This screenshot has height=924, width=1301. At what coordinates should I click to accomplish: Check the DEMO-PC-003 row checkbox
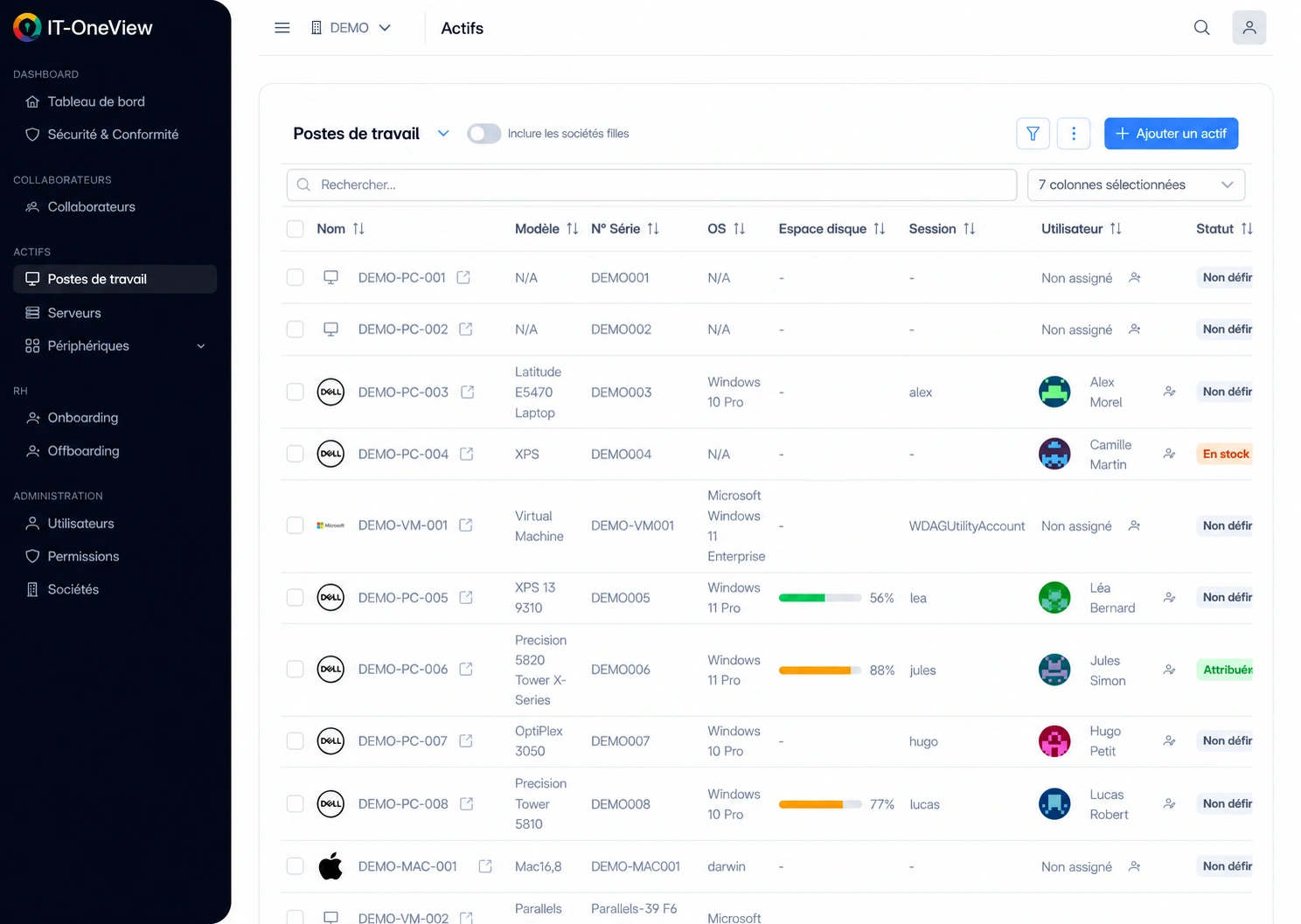[x=296, y=392]
